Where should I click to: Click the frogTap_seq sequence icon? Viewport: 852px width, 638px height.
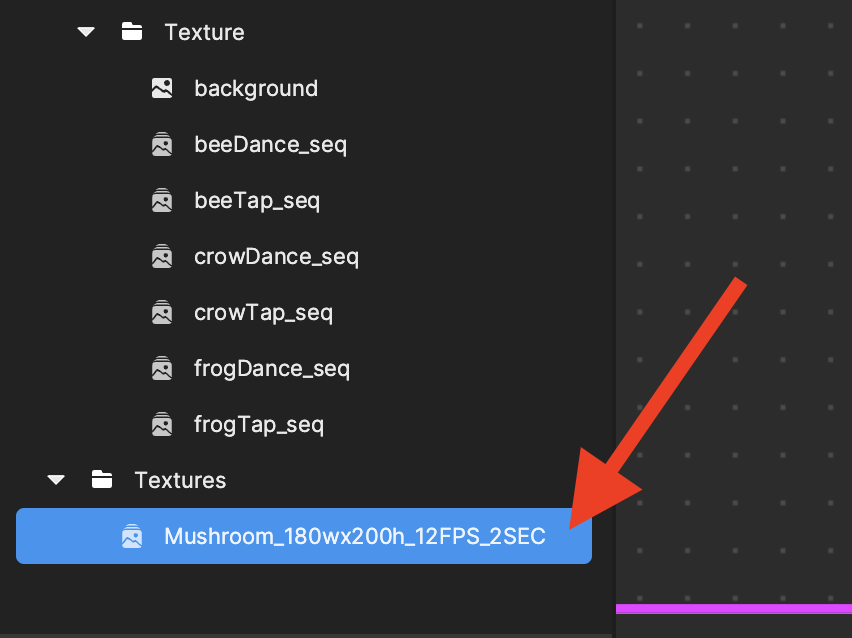point(161,424)
